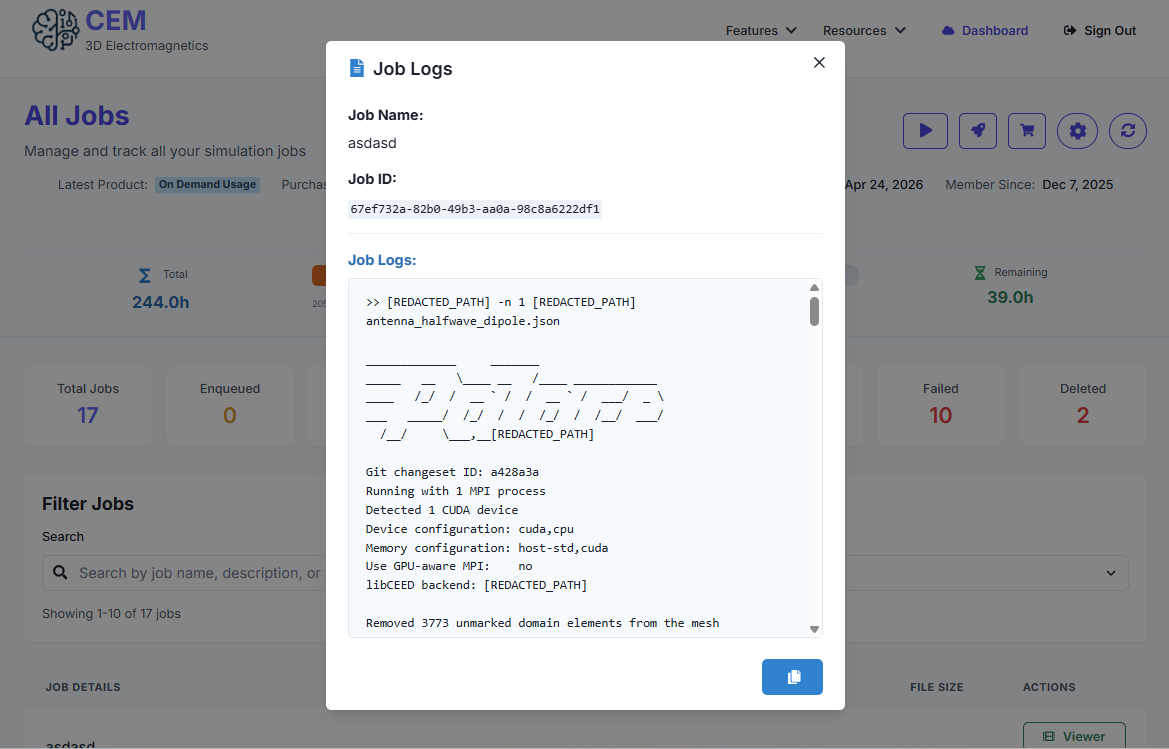Viewport: 1169px width, 749px height.
Task: Click the Remaining '39.0h' value
Action: 1010,297
